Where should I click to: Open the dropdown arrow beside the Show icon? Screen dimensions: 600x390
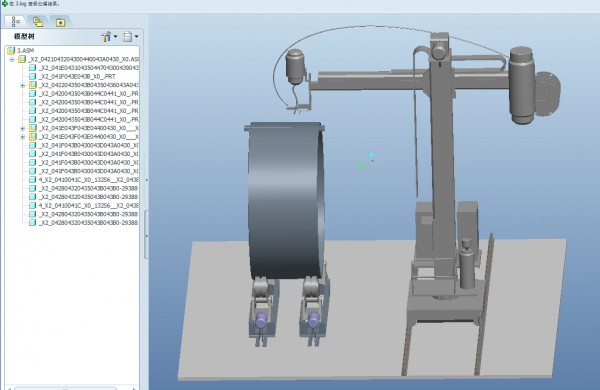(x=136, y=37)
